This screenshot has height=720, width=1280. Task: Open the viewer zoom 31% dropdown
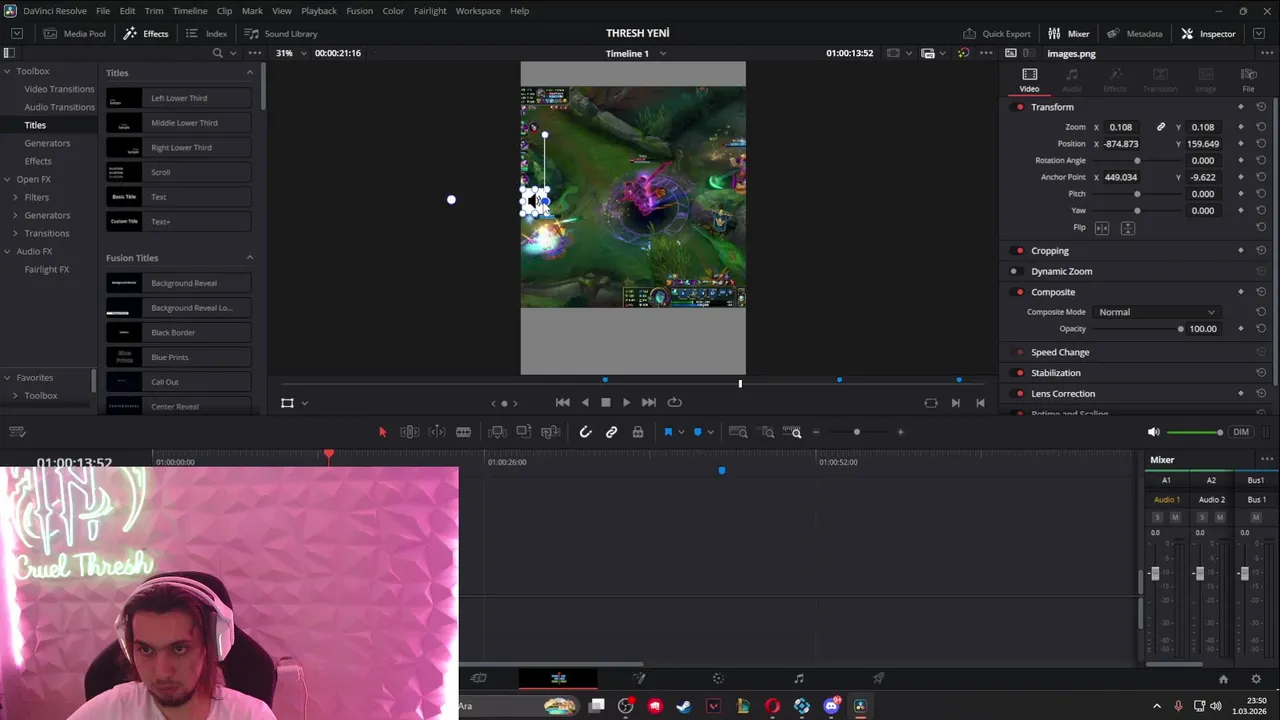point(303,53)
